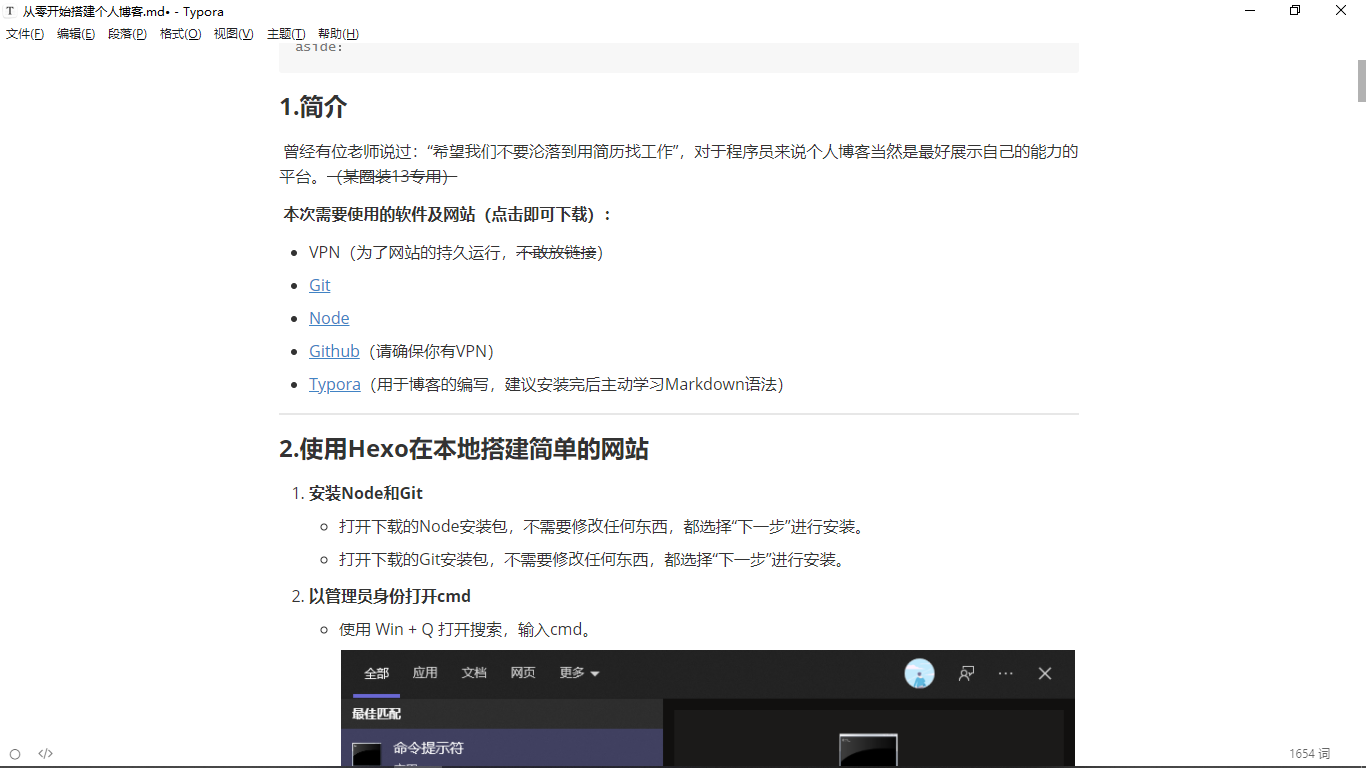Viewport: 1366px width, 768px height.
Task: Click the 安装Node和Git list item
Action: [366, 493]
